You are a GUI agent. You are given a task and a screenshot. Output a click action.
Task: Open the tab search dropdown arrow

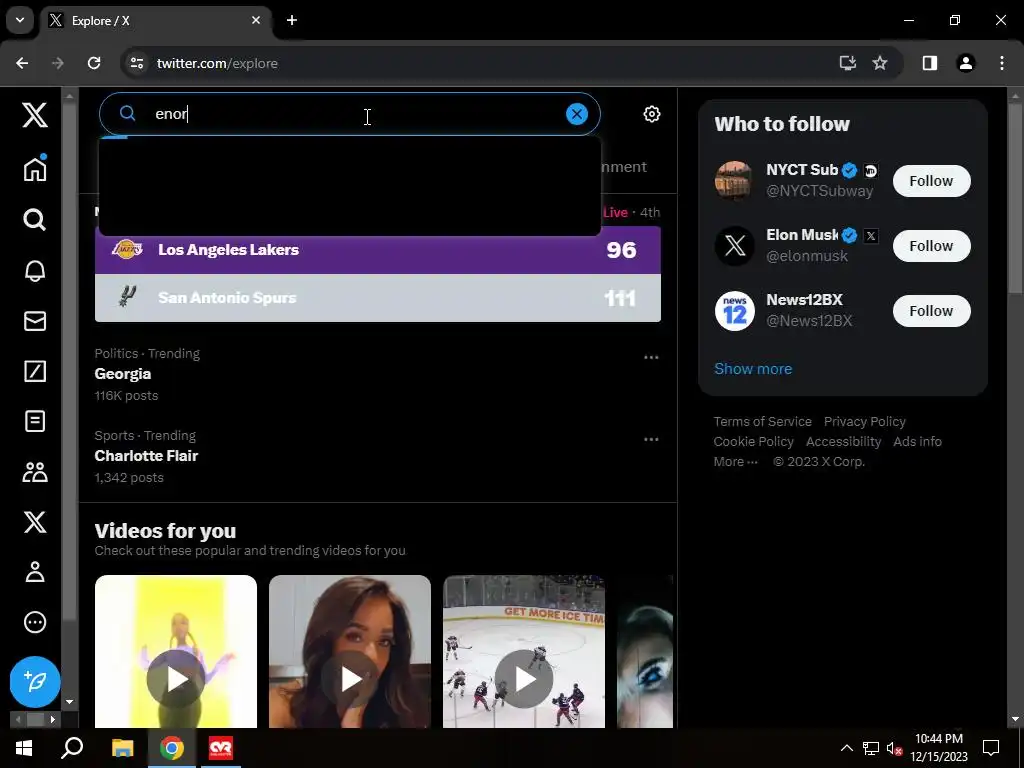tap(20, 20)
